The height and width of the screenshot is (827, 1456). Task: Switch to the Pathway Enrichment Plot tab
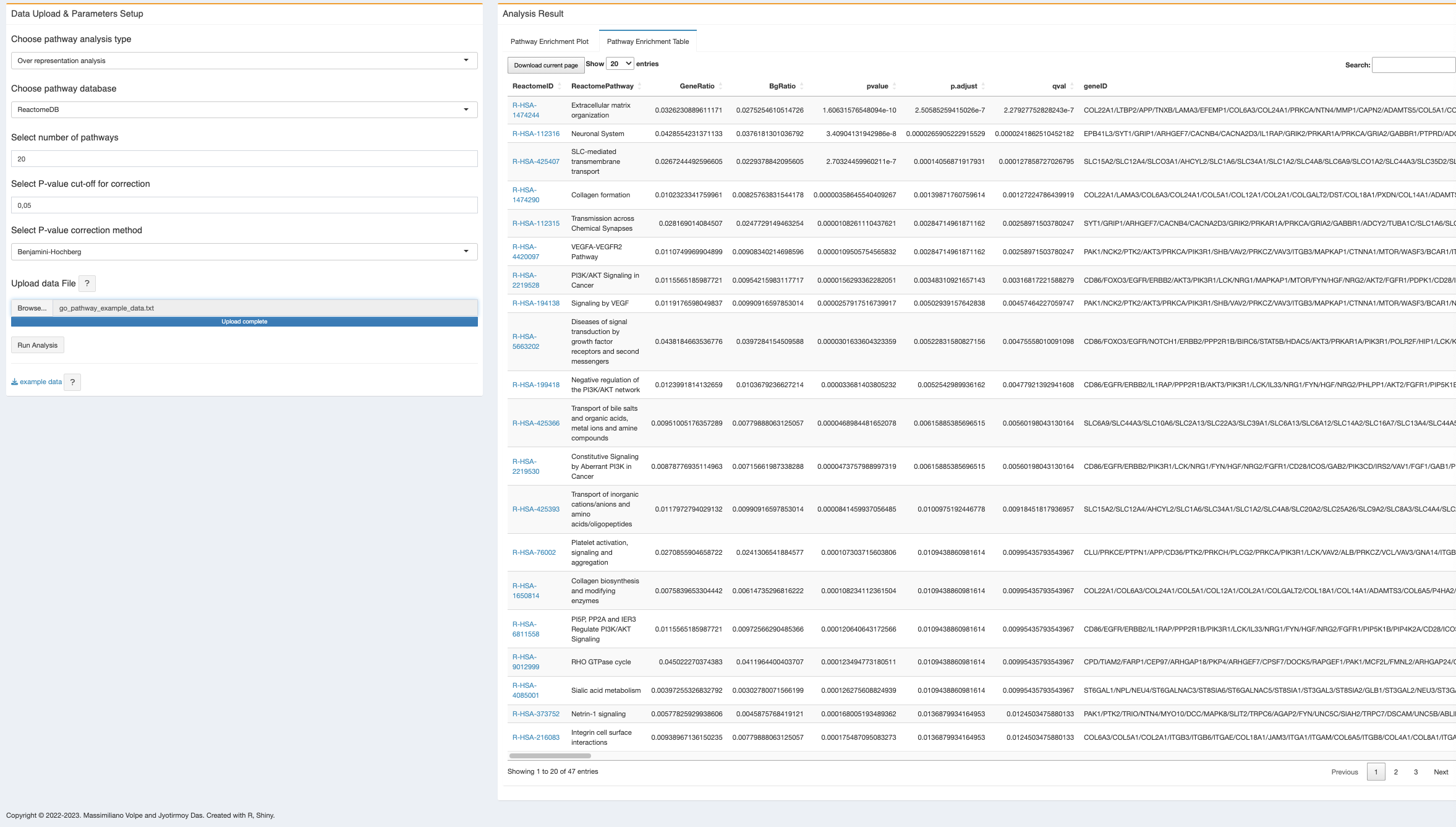[549, 41]
